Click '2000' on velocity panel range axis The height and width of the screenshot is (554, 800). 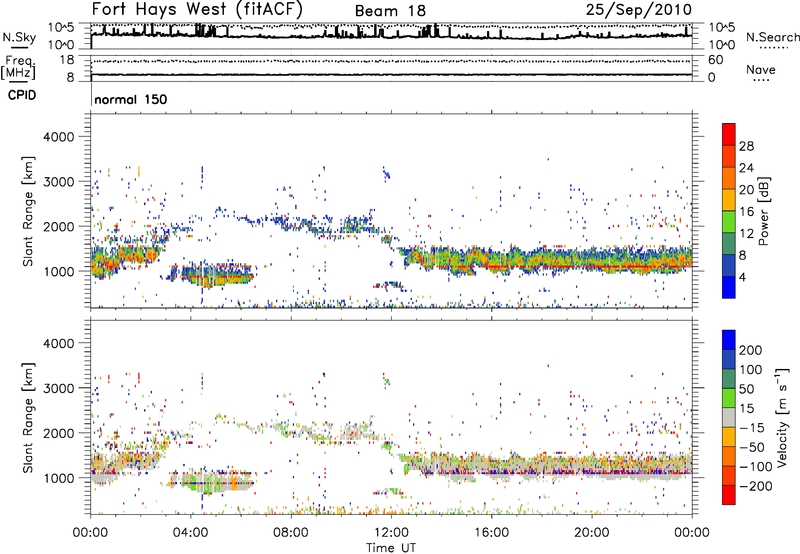pos(59,433)
